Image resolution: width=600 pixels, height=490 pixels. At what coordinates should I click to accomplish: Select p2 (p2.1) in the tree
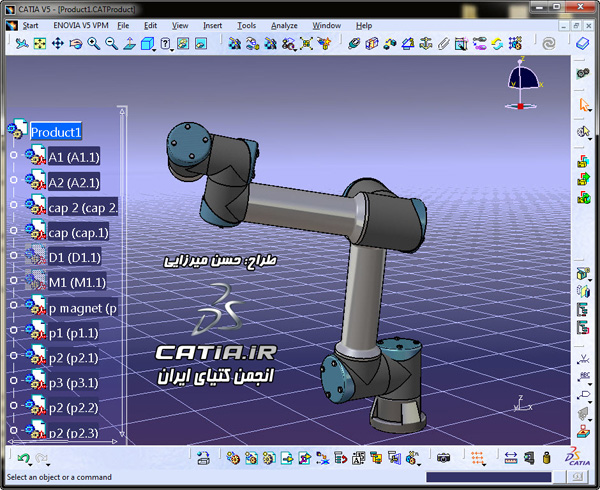click(x=73, y=358)
